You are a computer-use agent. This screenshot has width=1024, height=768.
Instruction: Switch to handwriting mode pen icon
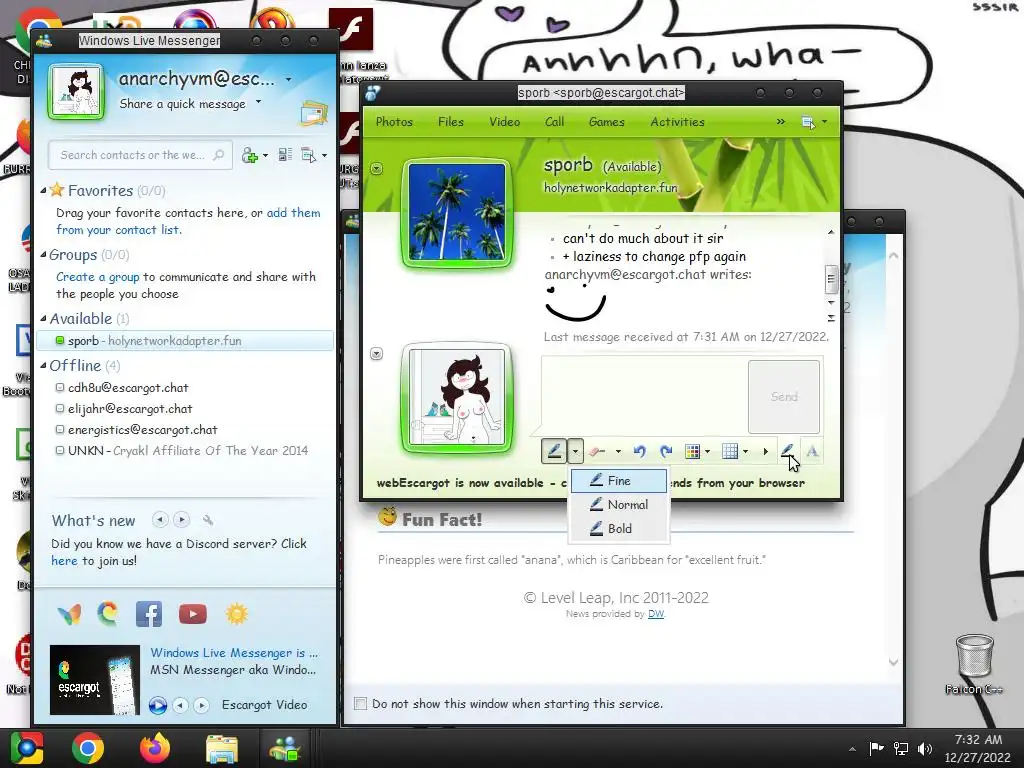click(787, 451)
